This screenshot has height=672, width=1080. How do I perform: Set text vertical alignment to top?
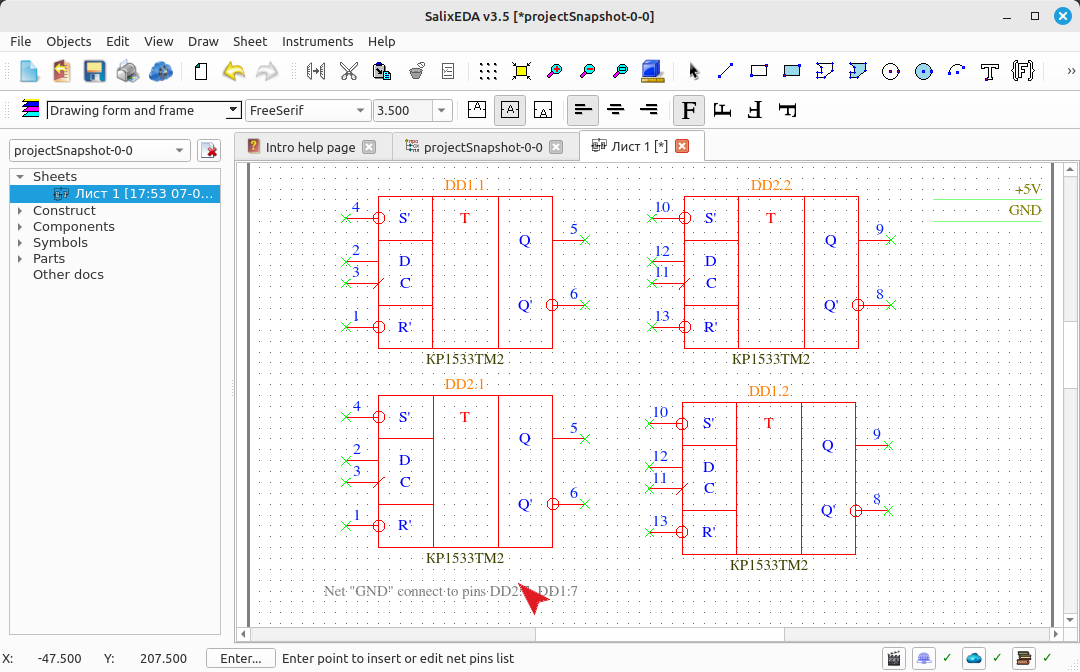(x=477, y=110)
